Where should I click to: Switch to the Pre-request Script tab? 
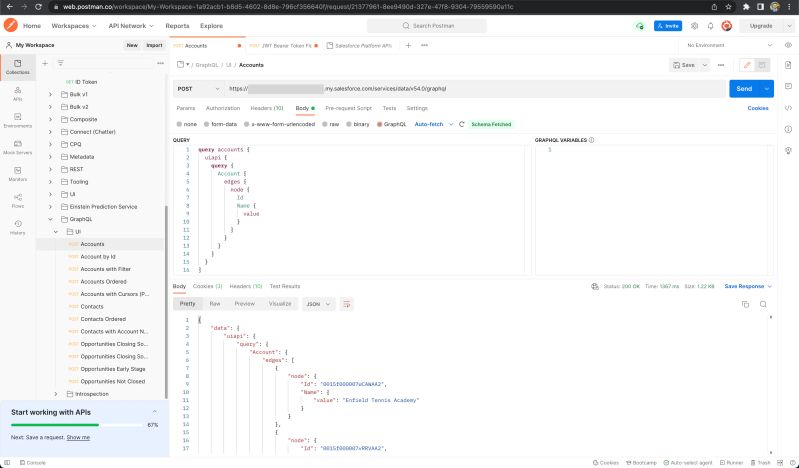click(x=349, y=108)
